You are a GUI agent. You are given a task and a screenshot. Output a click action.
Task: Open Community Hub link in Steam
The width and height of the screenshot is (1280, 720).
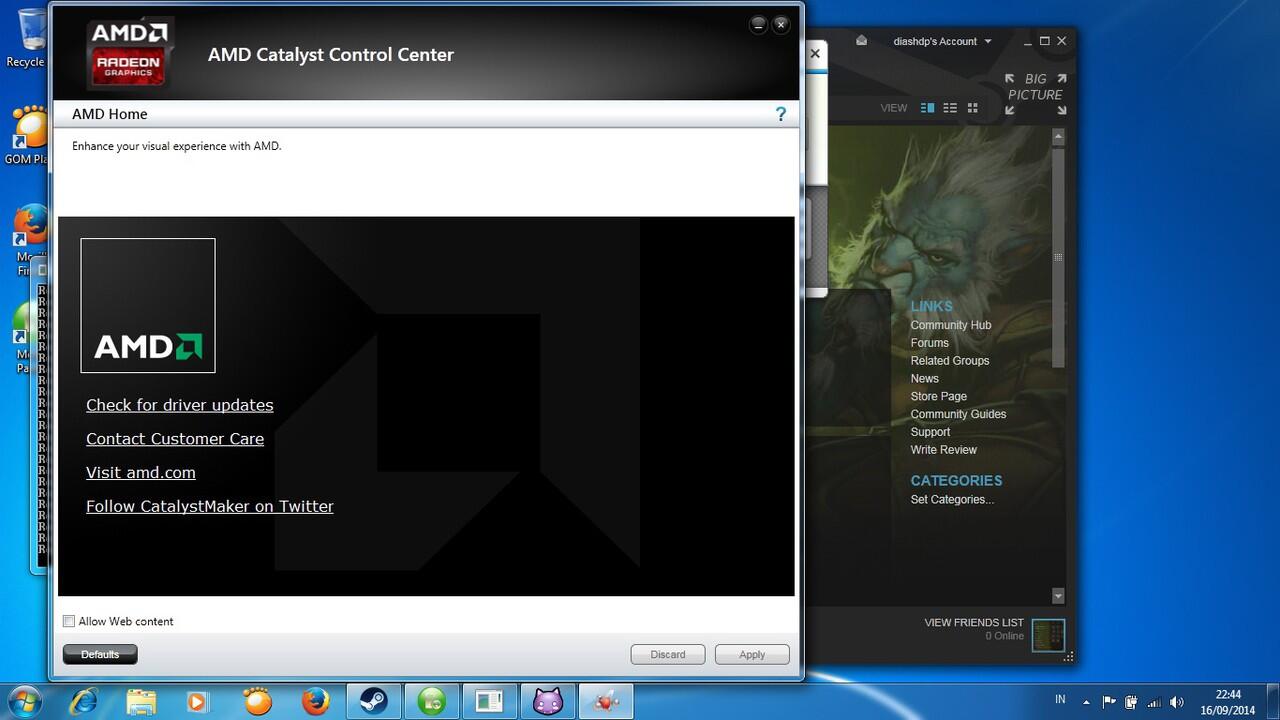[x=951, y=325]
